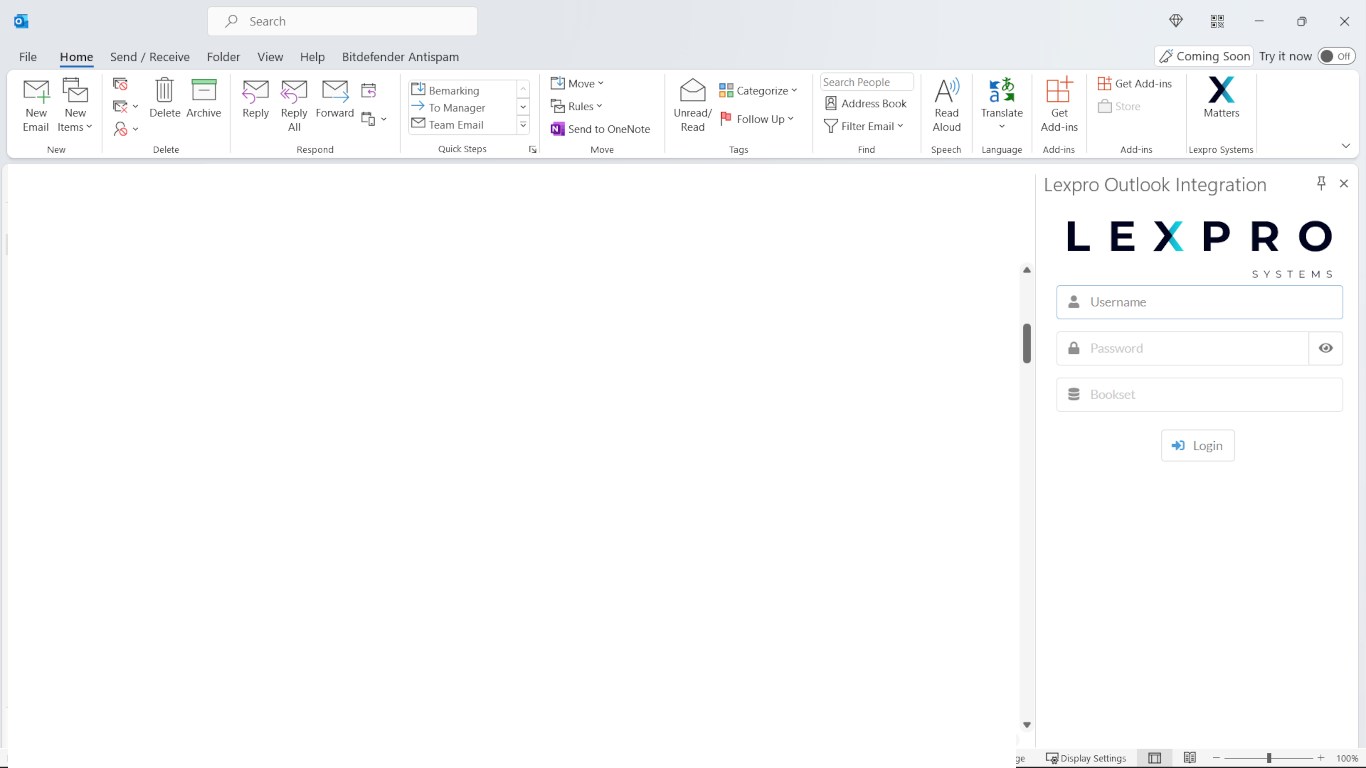
Task: Open Lexpro Matters
Action: 1221,99
